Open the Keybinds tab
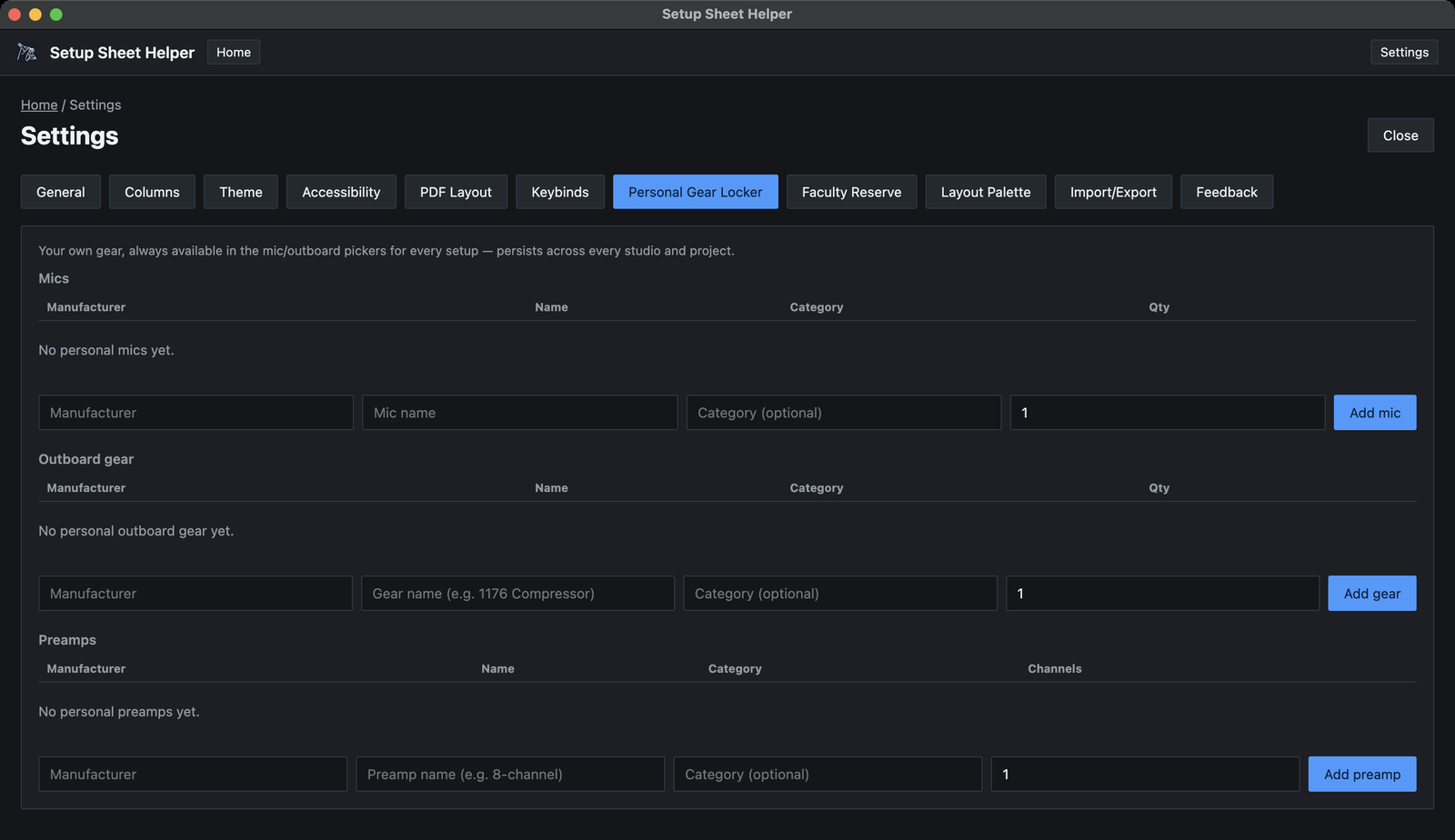 pyautogui.click(x=560, y=192)
